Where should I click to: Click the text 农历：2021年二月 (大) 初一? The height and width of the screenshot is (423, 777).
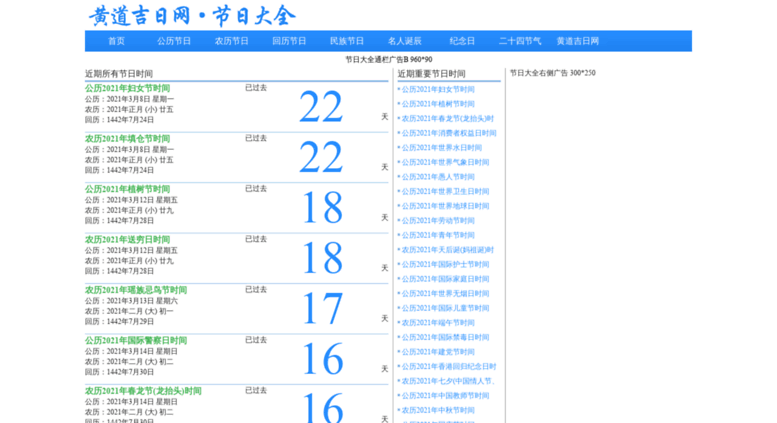[x=129, y=312]
